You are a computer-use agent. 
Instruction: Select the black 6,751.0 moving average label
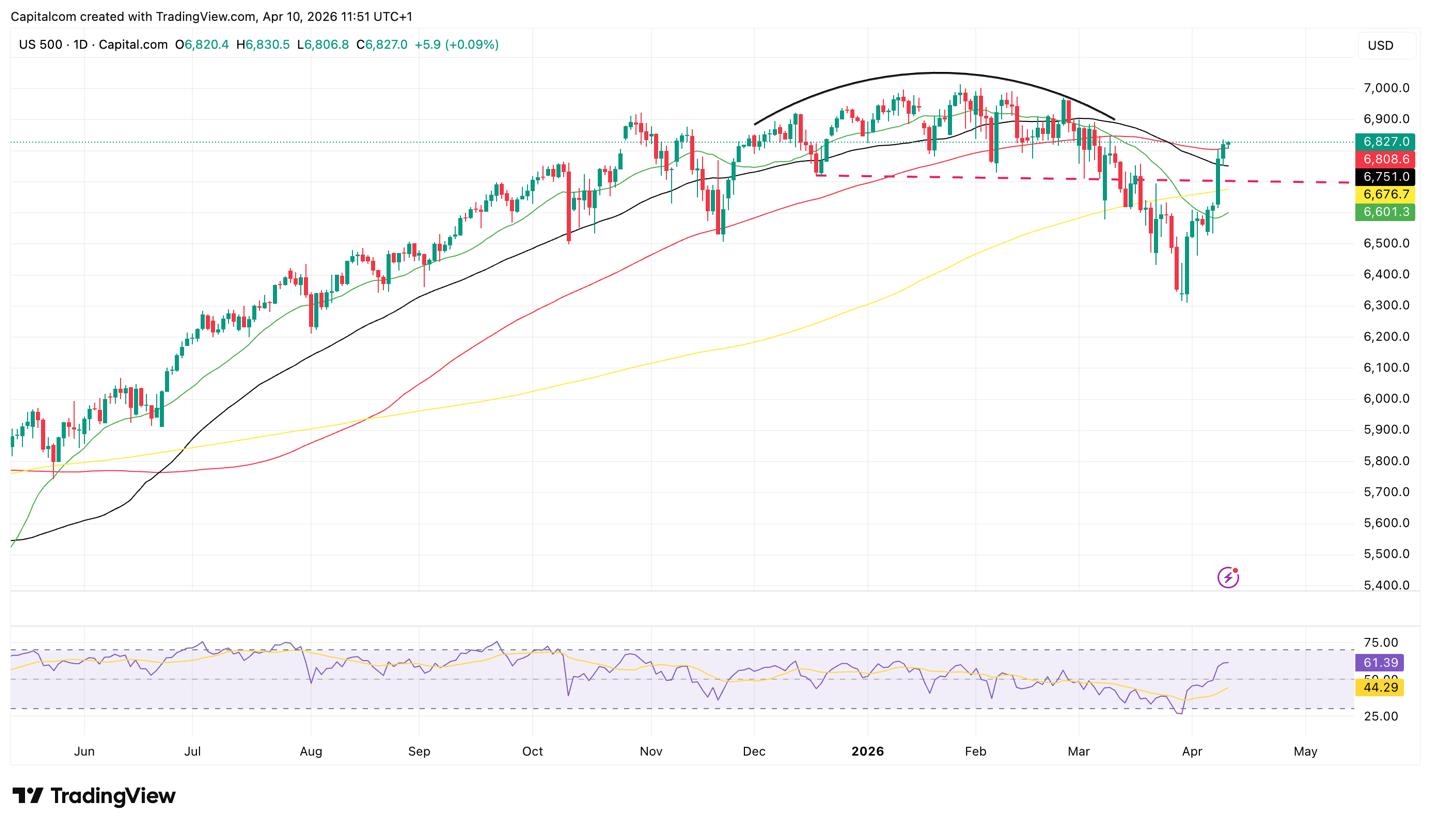pyautogui.click(x=1385, y=177)
